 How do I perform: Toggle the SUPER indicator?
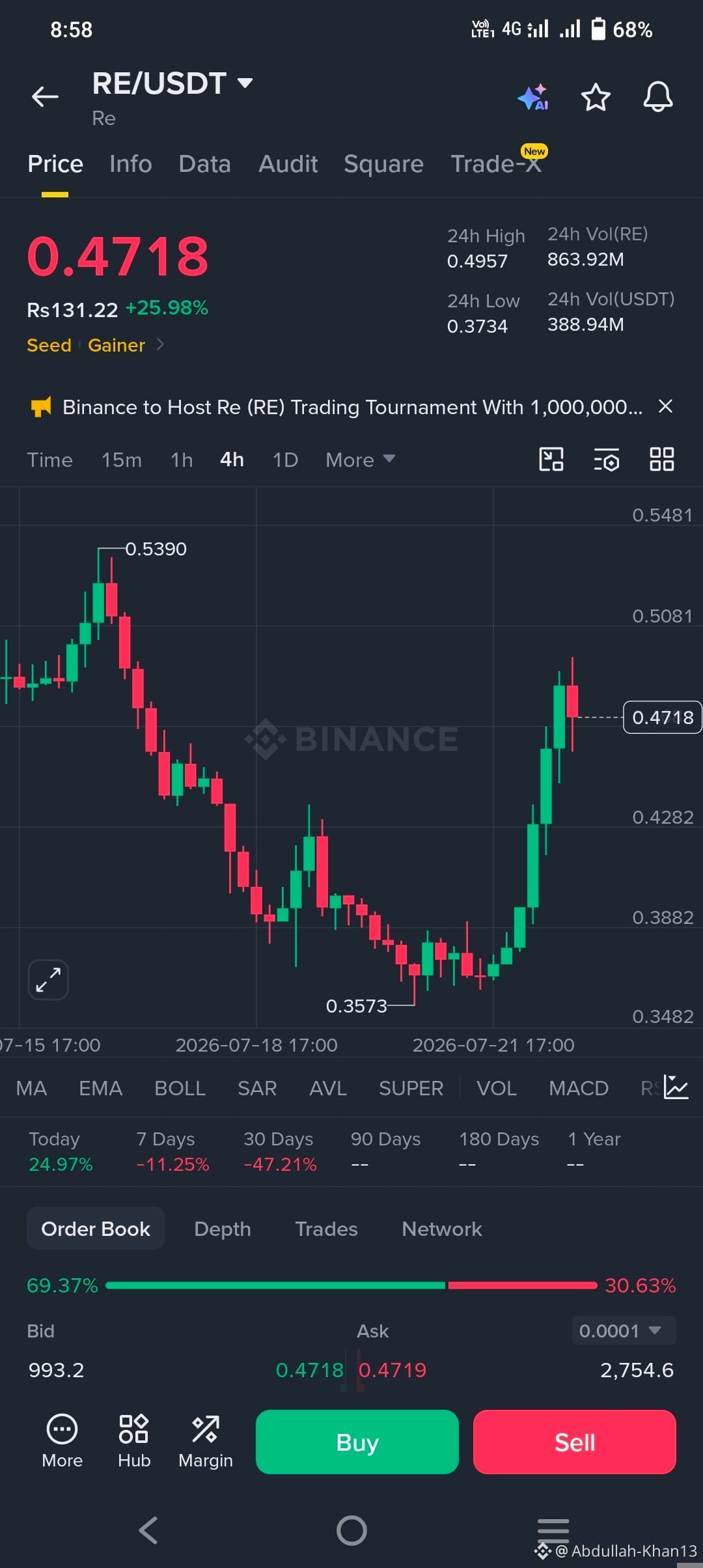point(411,1087)
